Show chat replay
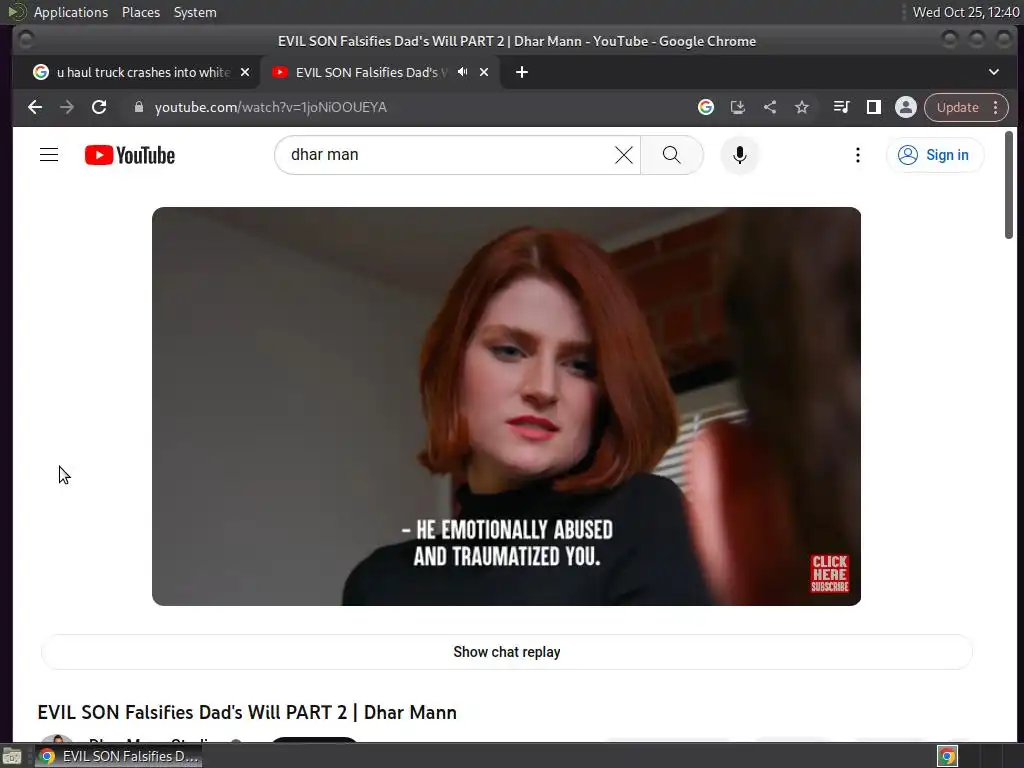The width and height of the screenshot is (1024, 768). [x=507, y=652]
